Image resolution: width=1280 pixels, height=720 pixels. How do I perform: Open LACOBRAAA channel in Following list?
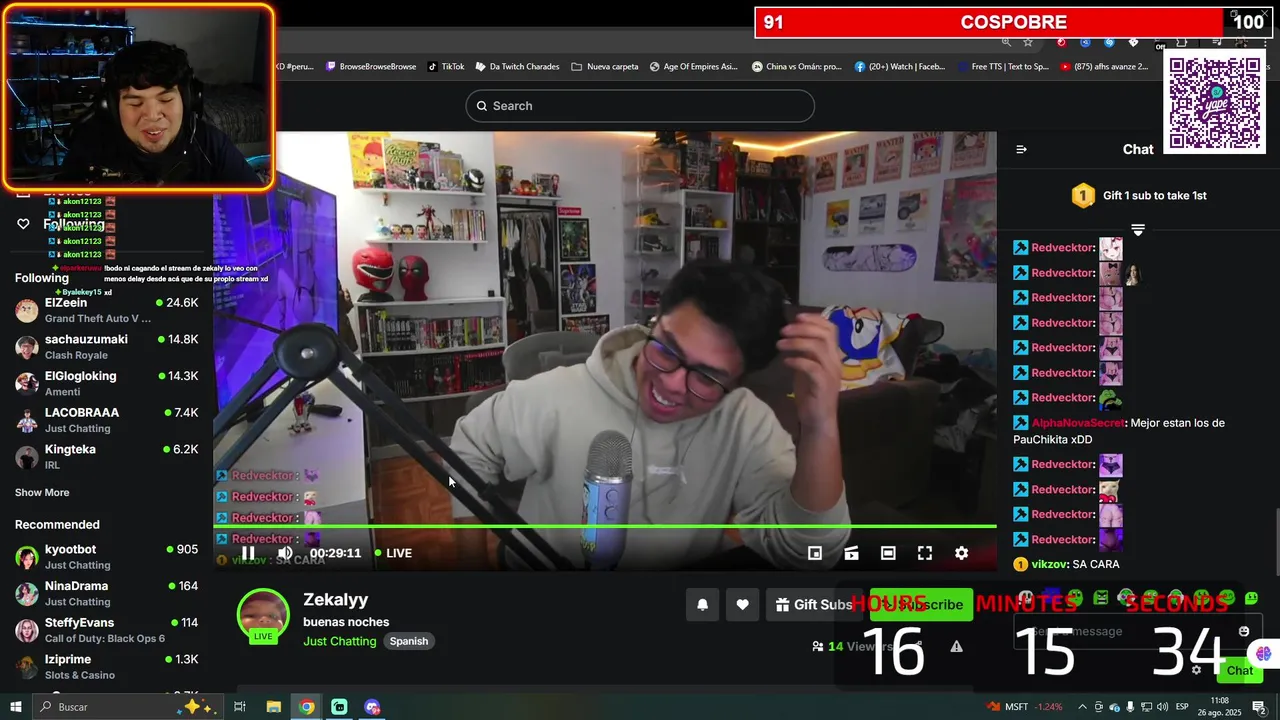click(106, 420)
